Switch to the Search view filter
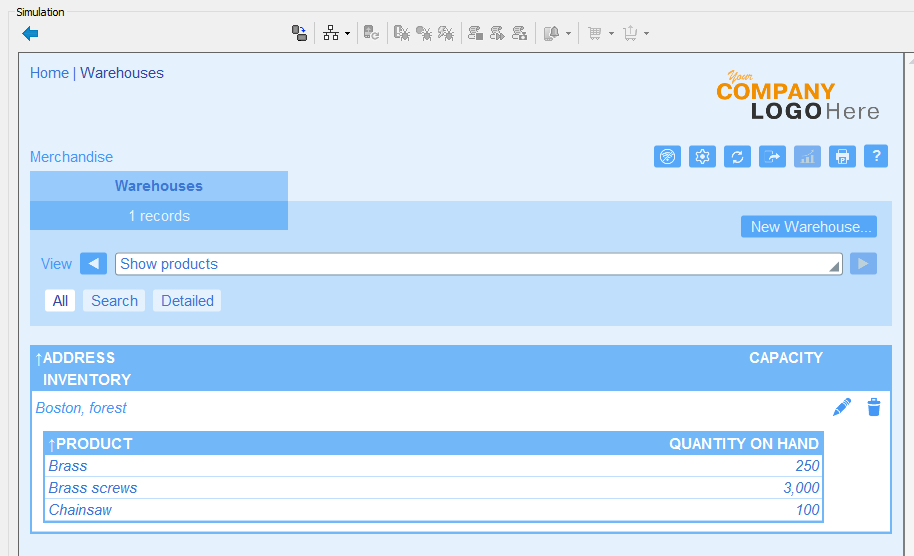The height and width of the screenshot is (556, 914). [x=114, y=301]
